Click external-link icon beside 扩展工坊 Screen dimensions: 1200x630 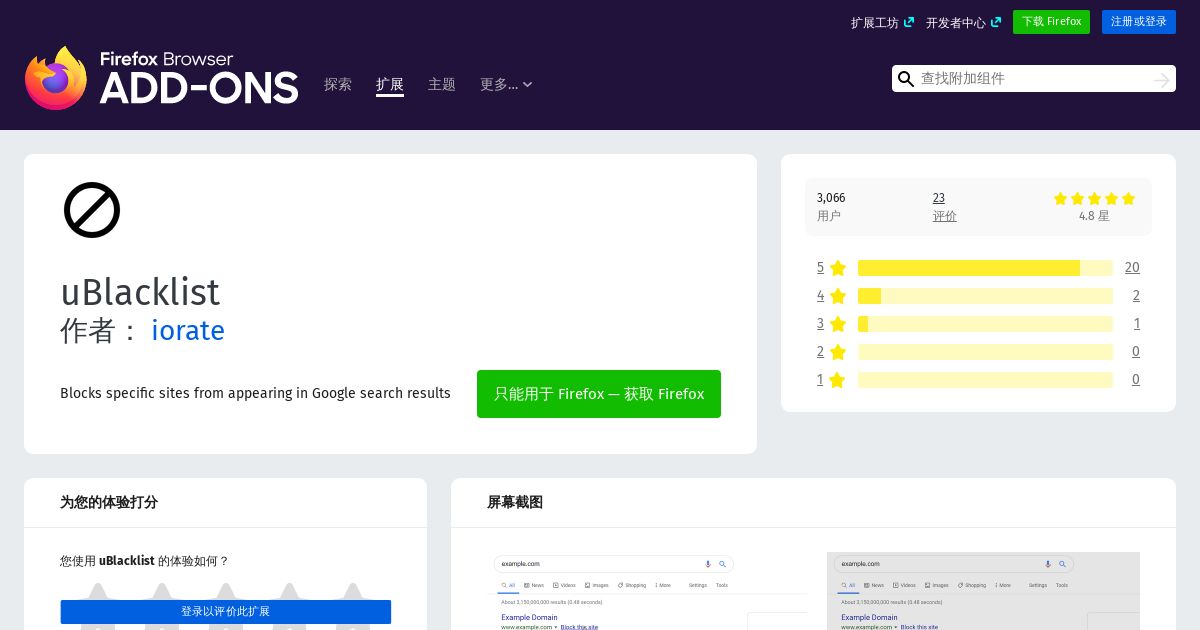pyautogui.click(x=908, y=22)
